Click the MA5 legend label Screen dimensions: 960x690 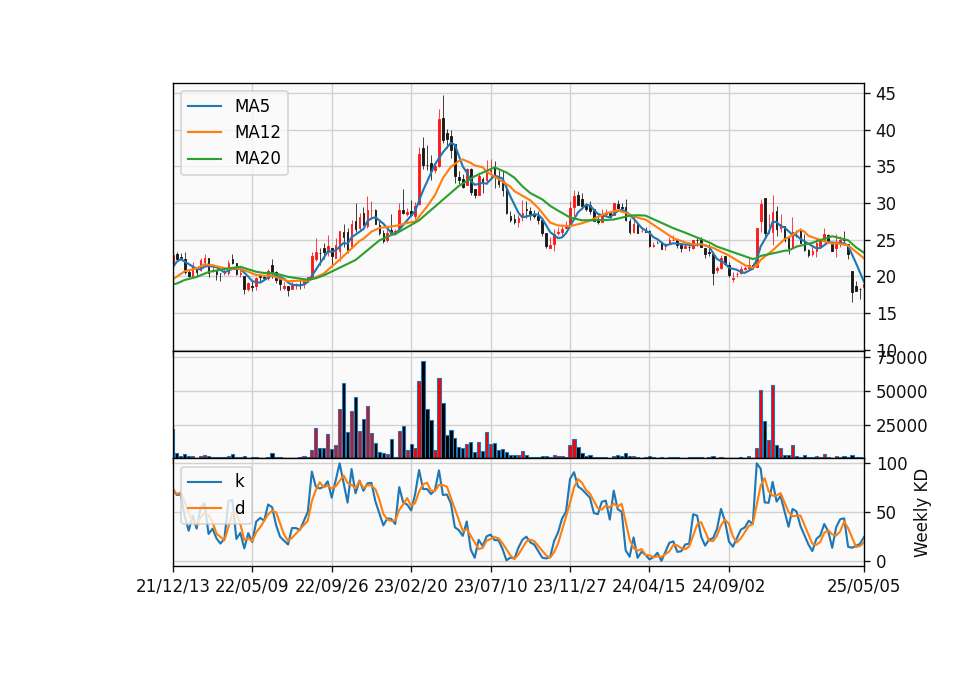click(252, 106)
